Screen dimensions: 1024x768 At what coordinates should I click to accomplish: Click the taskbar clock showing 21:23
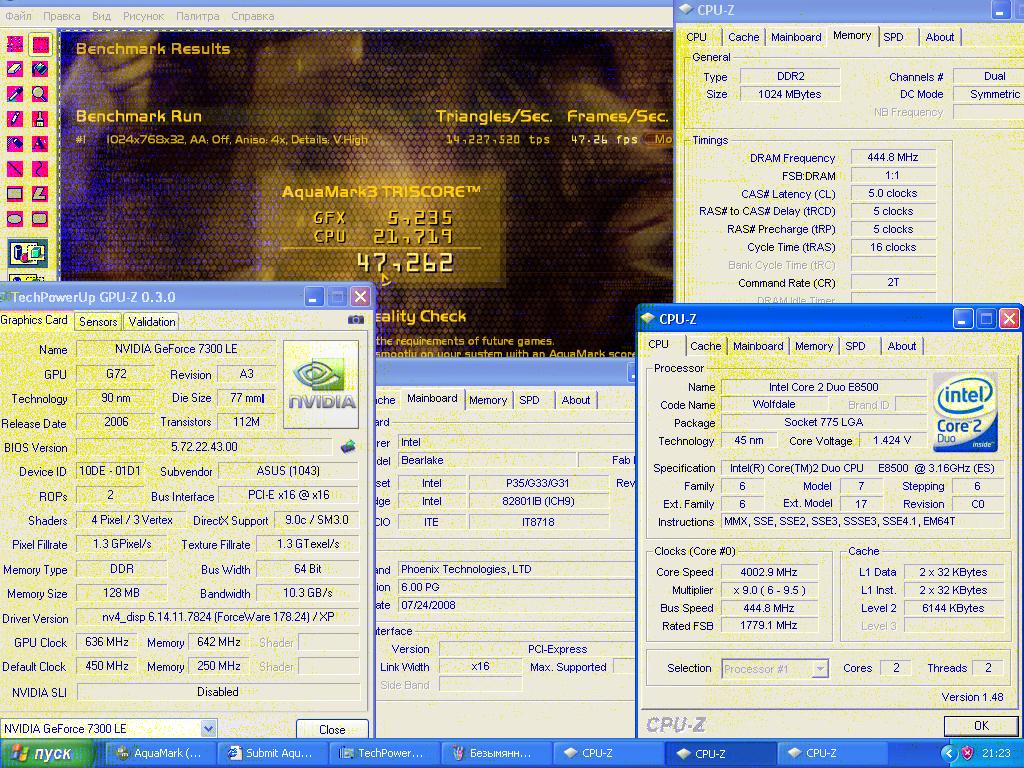[x=995, y=753]
